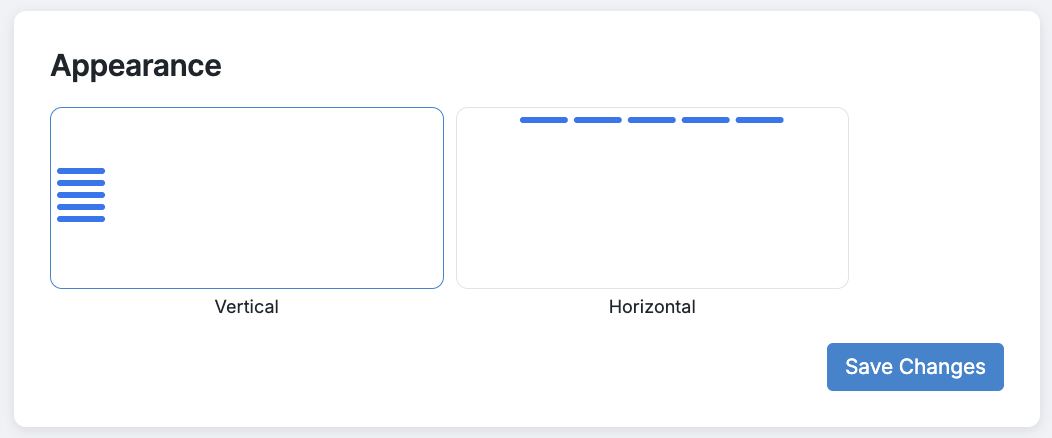Click the Save Changes button
Screen dimensions: 1052x438
[x=915, y=367]
